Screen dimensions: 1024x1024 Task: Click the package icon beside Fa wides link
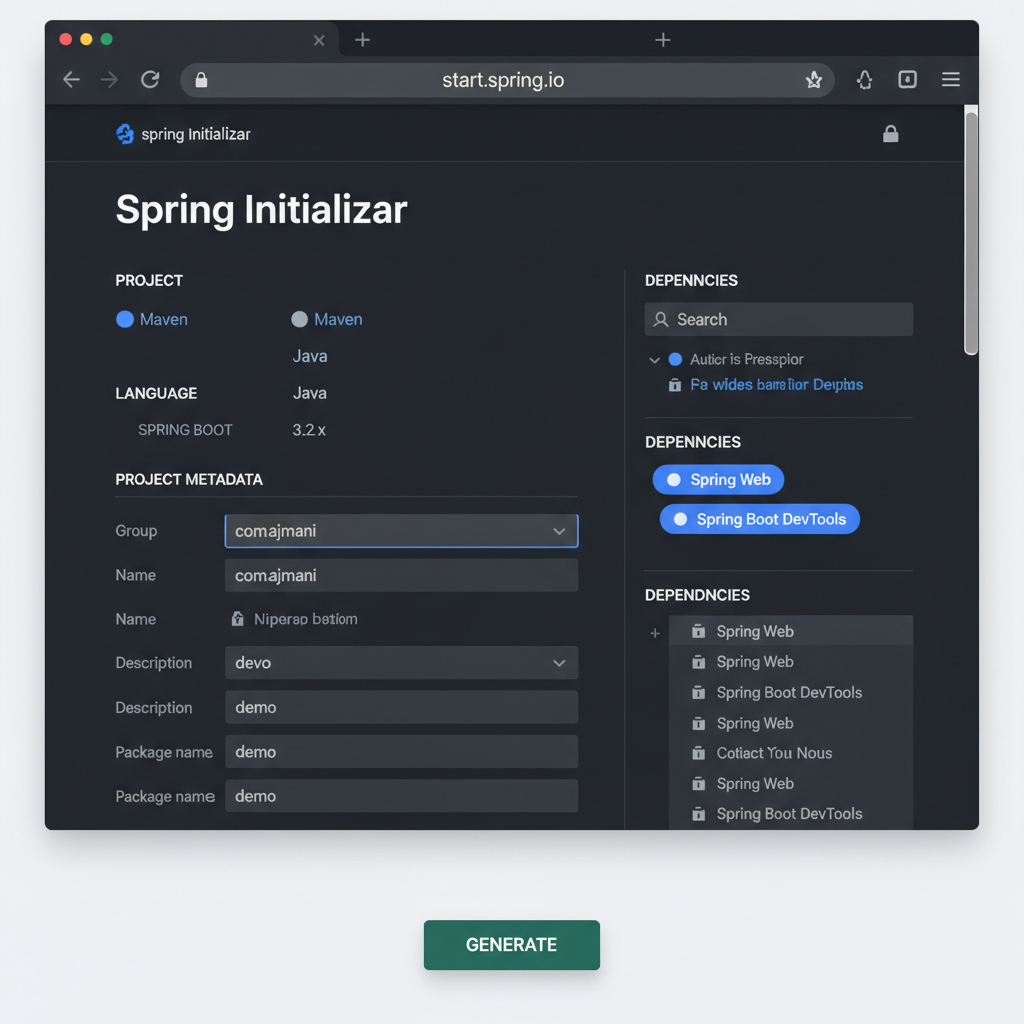point(675,385)
